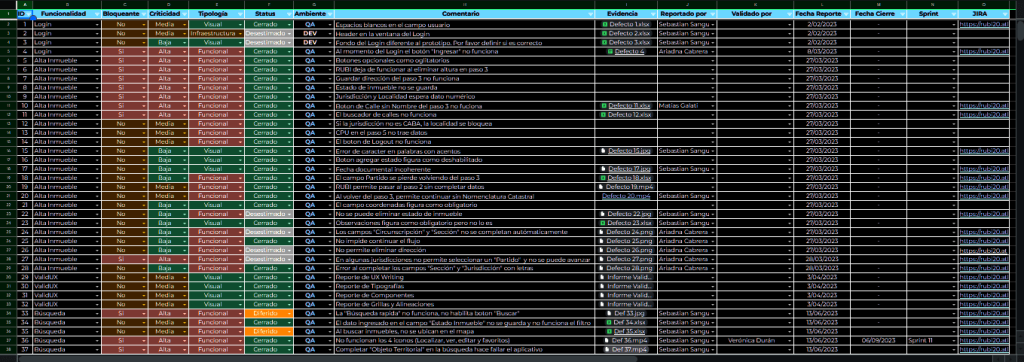Open the filter icon on Fecha Cierre header
The width and height of the screenshot is (1024, 362).
(x=902, y=14)
